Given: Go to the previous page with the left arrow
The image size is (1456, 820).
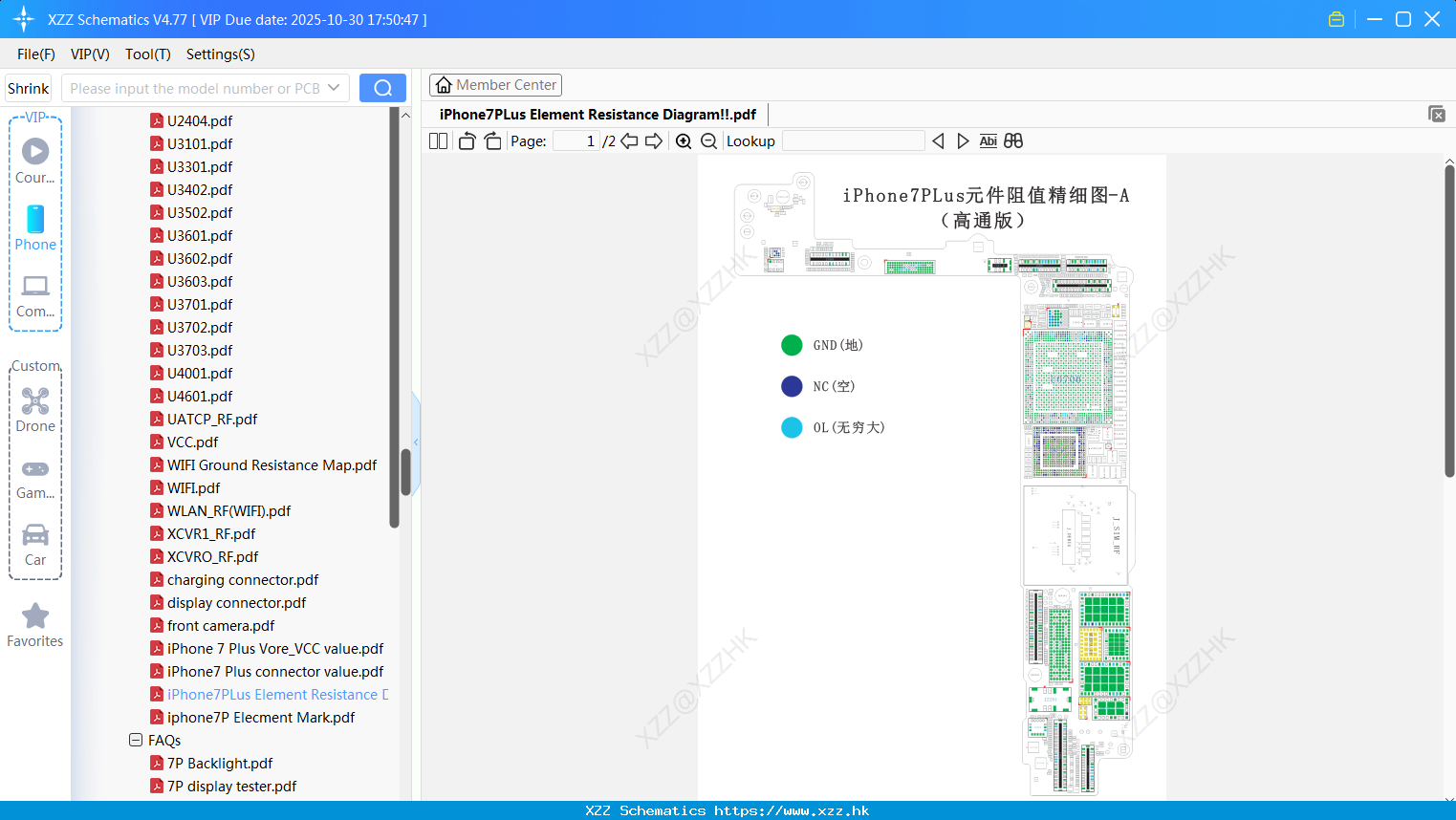Looking at the screenshot, I should [629, 141].
